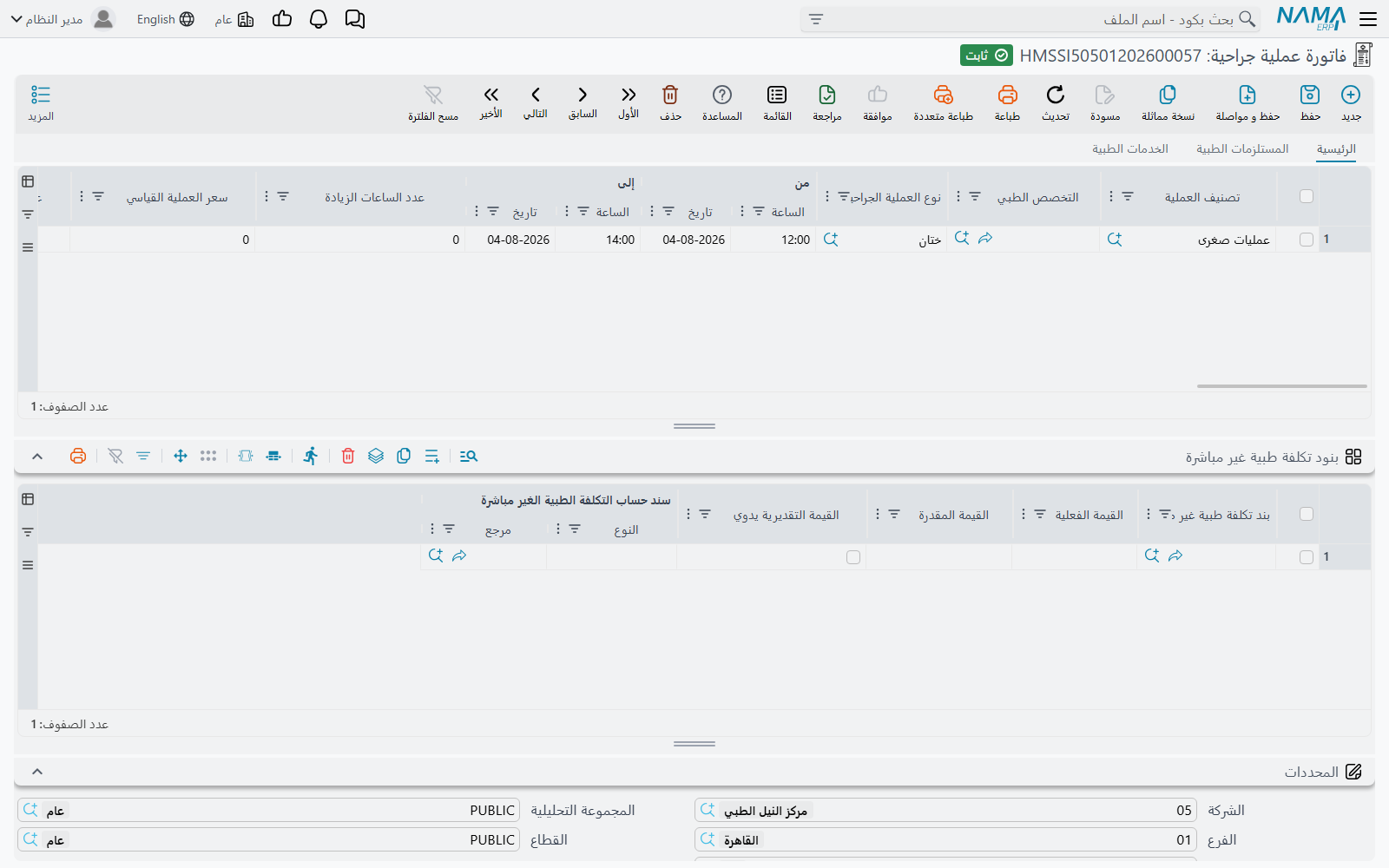Open the chat messages icon
The width and height of the screenshot is (1389, 868).
[355, 19]
